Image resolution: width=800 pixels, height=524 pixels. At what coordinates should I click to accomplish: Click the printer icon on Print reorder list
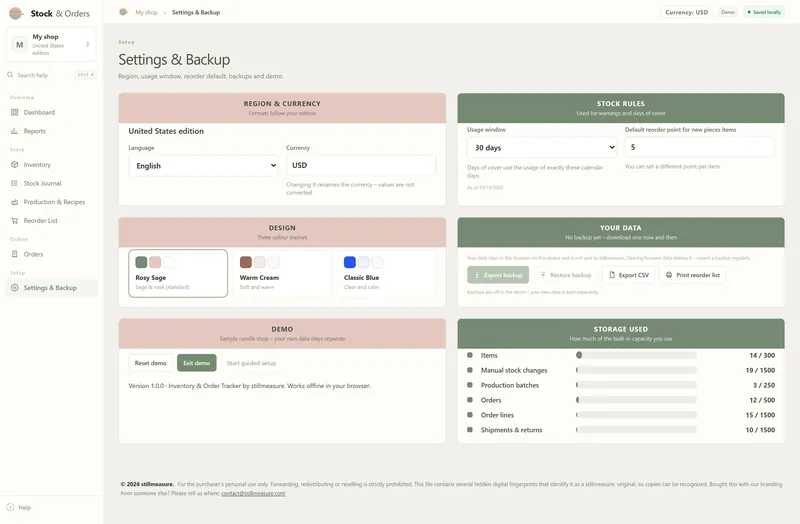[669, 275]
